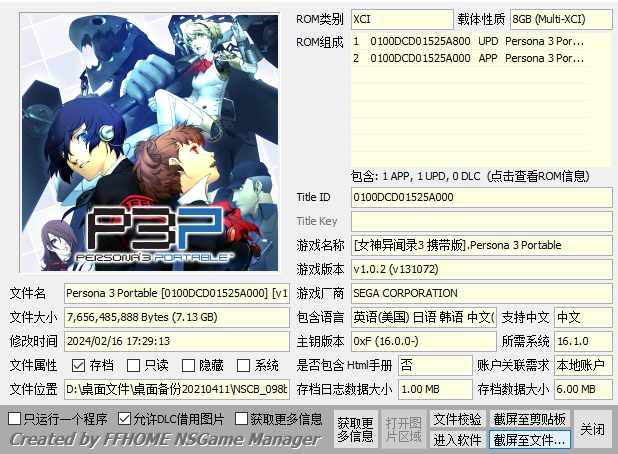Tick the 系统 system attribute checkbox

click(x=243, y=365)
